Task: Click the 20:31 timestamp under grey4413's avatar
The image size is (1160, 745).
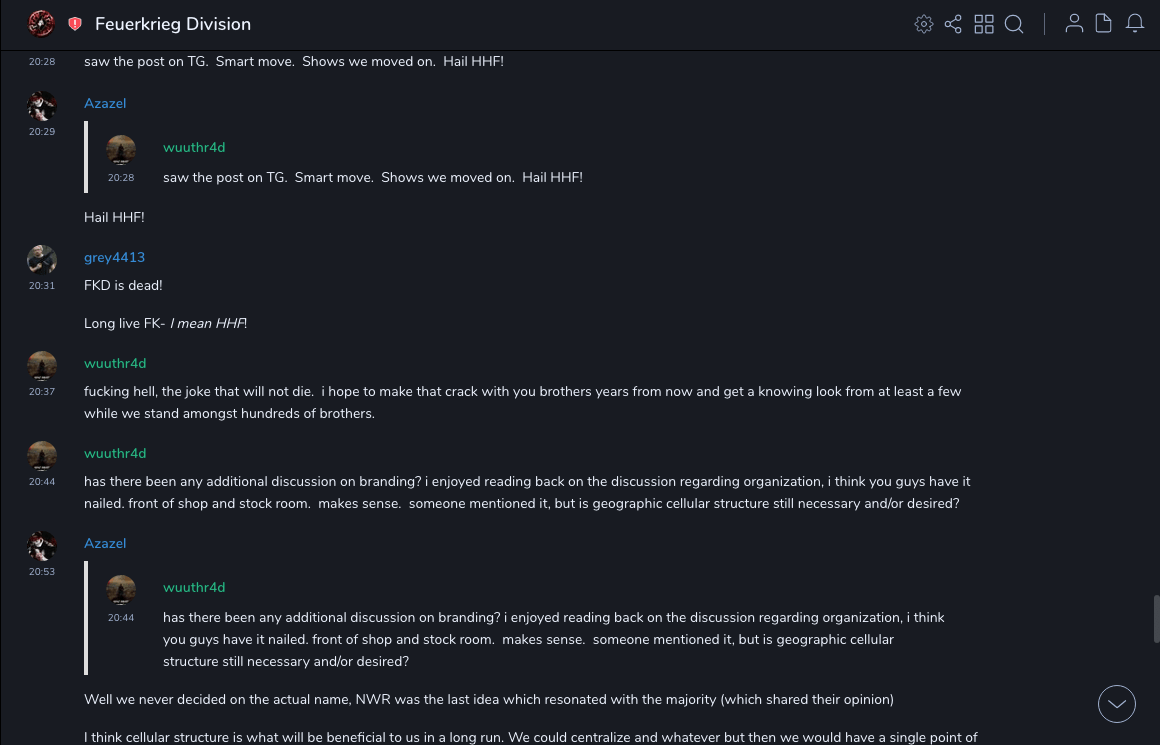Action: (x=42, y=286)
